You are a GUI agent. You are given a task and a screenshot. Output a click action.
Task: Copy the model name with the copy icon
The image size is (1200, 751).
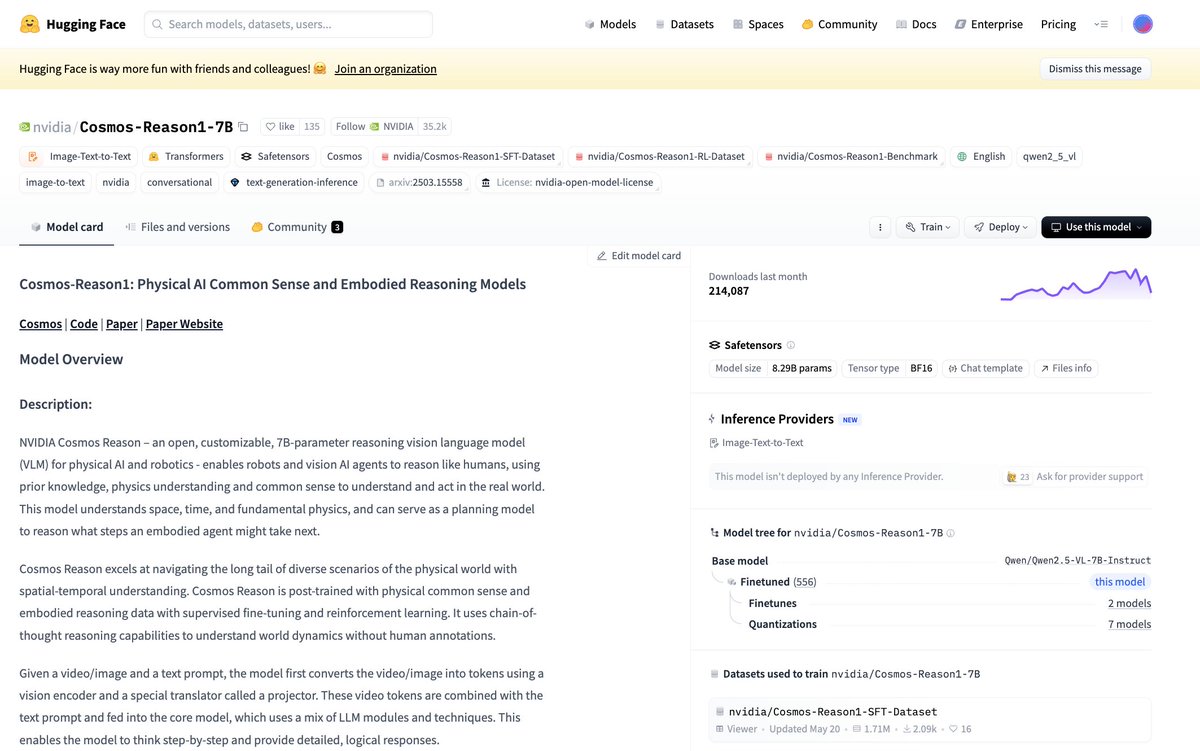point(243,127)
